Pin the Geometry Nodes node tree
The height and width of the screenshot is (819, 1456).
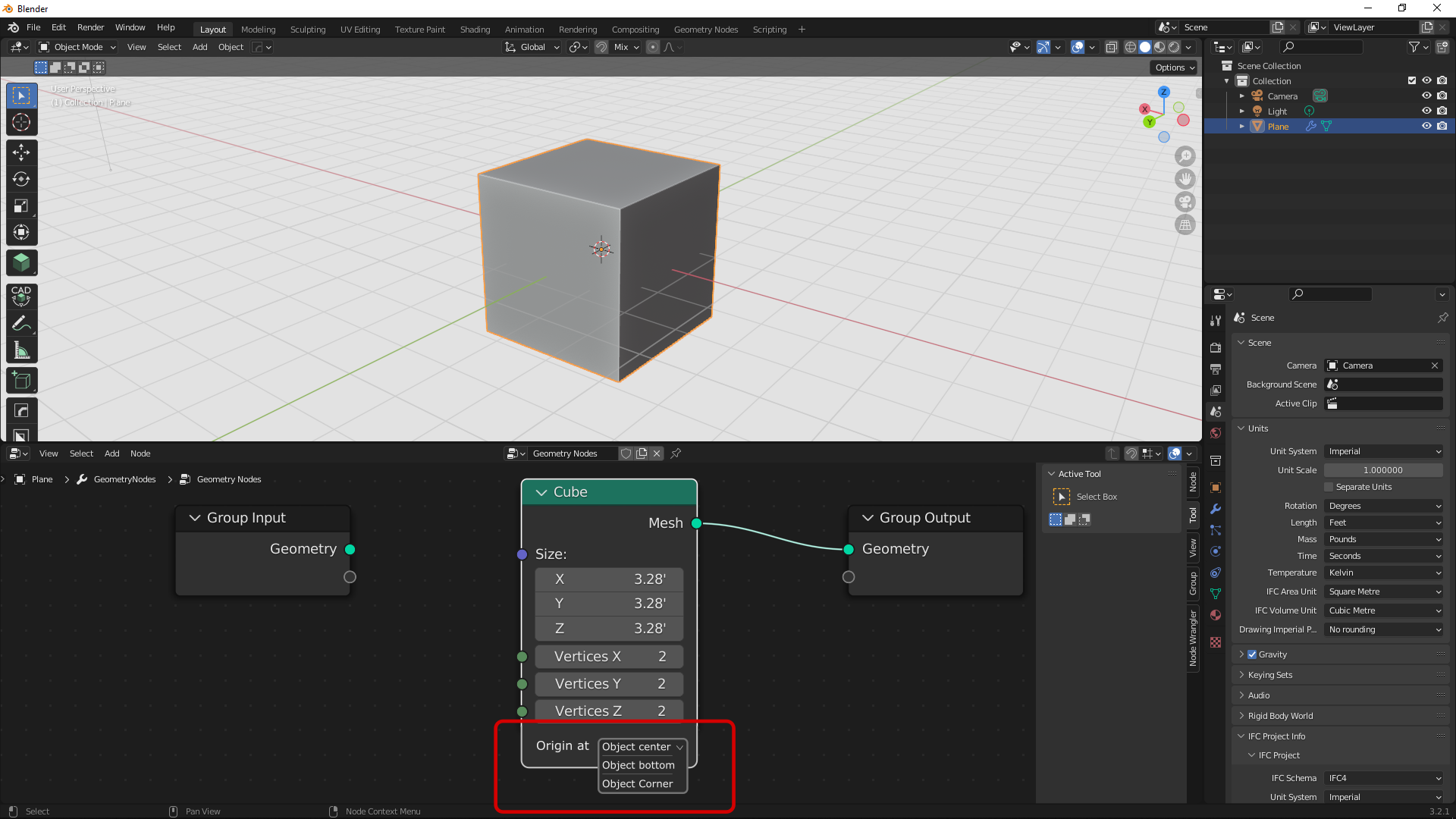click(676, 453)
